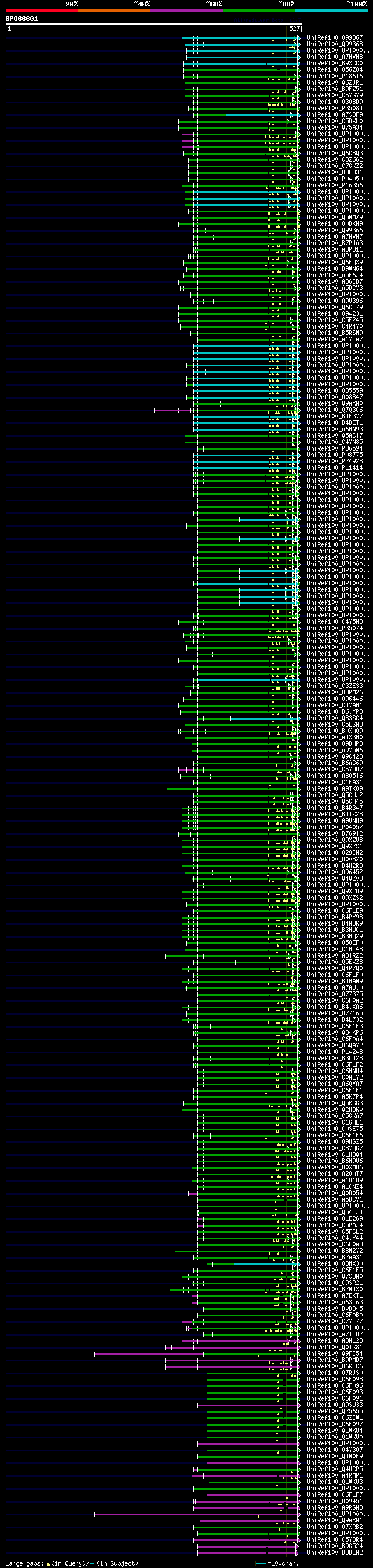Select hit label UniRef100_Q9C428
The width and height of the screenshot is (373, 1568).
click(x=335, y=757)
